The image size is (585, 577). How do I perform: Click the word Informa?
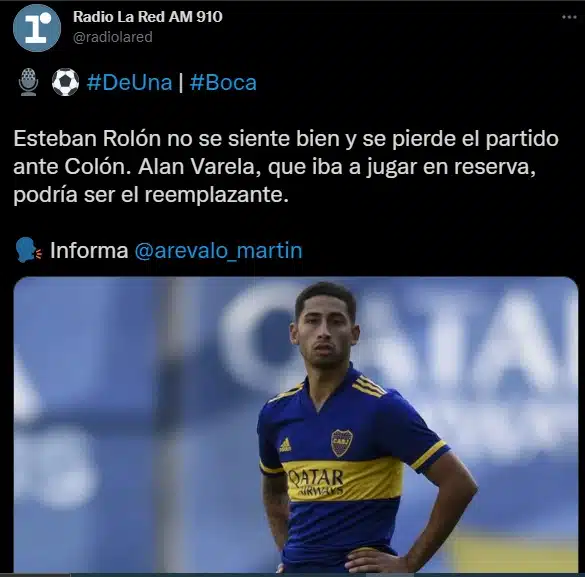[x=89, y=250]
